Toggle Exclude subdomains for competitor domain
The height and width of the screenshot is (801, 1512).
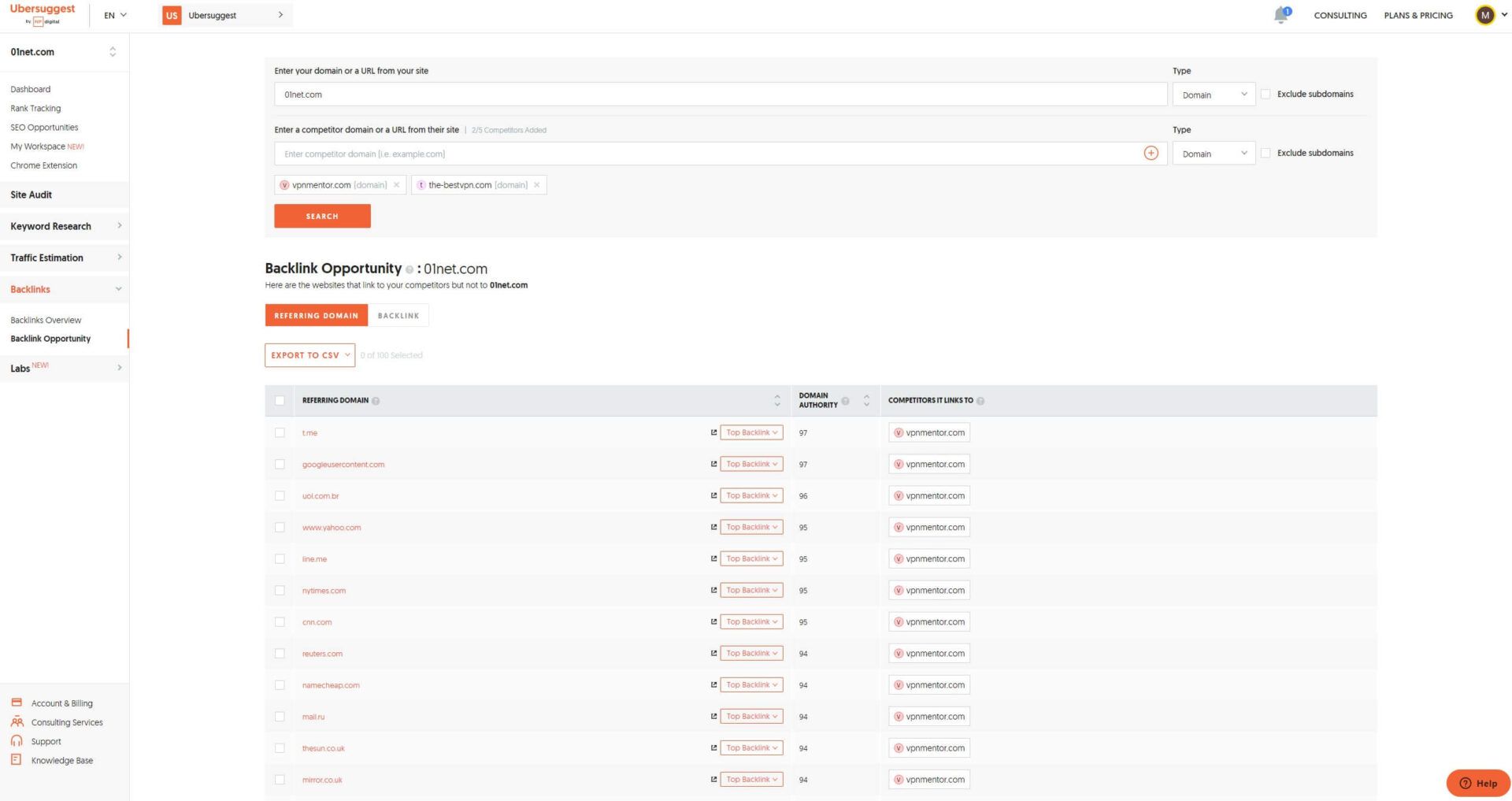(x=1266, y=153)
